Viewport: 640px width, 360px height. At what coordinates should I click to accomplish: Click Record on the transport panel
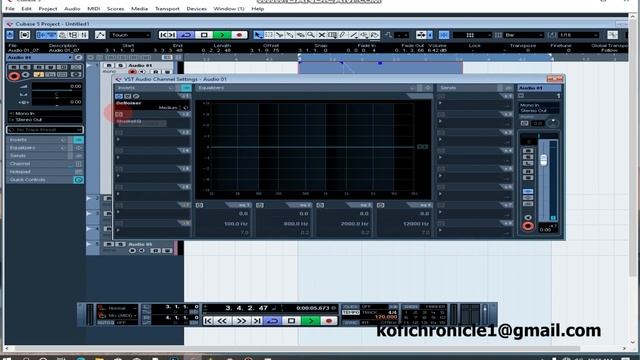click(x=329, y=321)
